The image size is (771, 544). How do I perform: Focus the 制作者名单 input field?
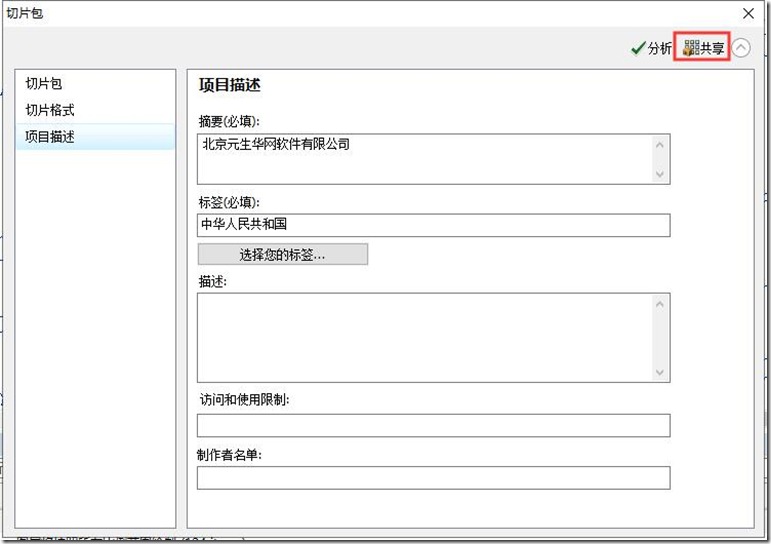433,479
